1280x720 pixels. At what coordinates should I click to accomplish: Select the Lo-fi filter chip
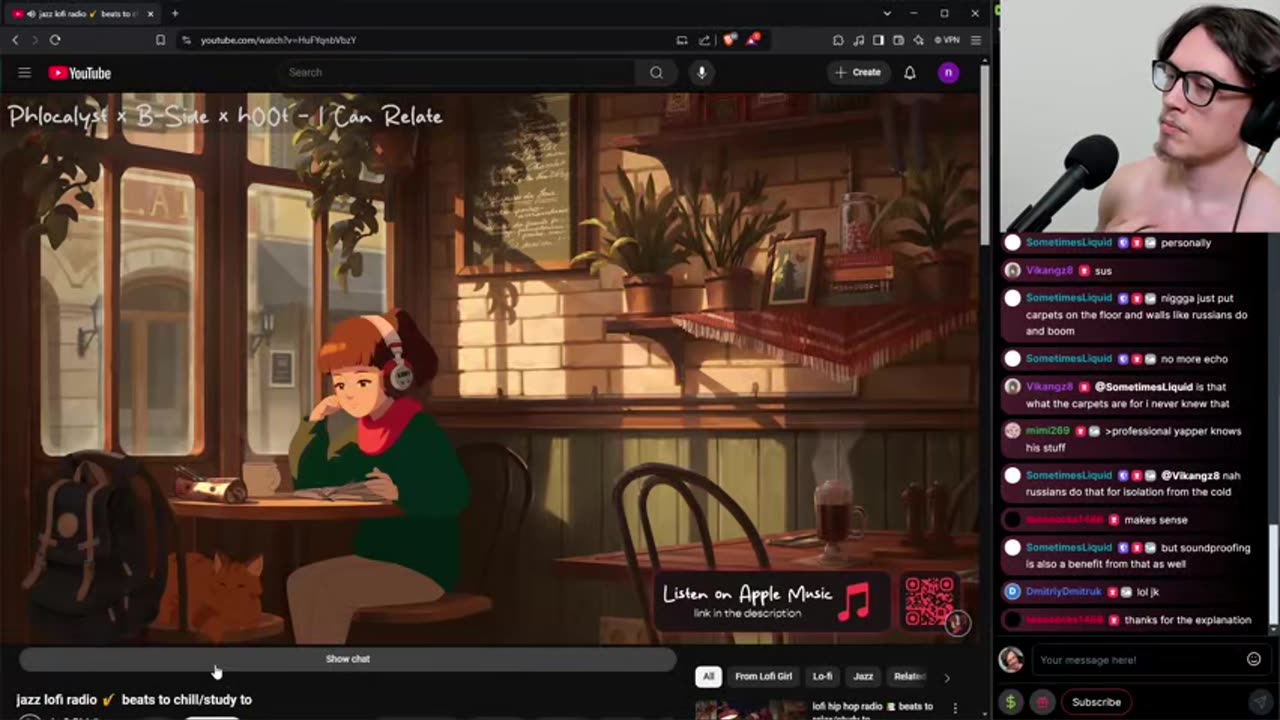pos(822,676)
